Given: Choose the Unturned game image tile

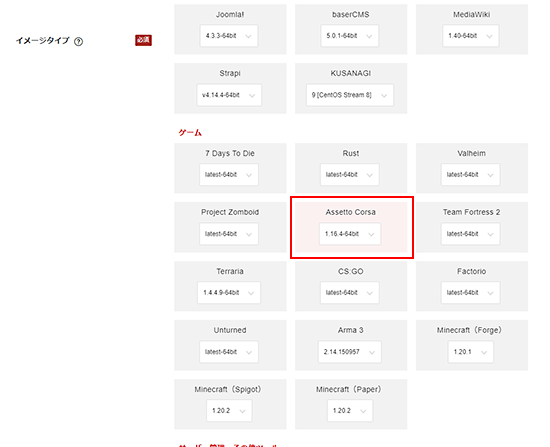Looking at the screenshot, I should pyautogui.click(x=230, y=345).
